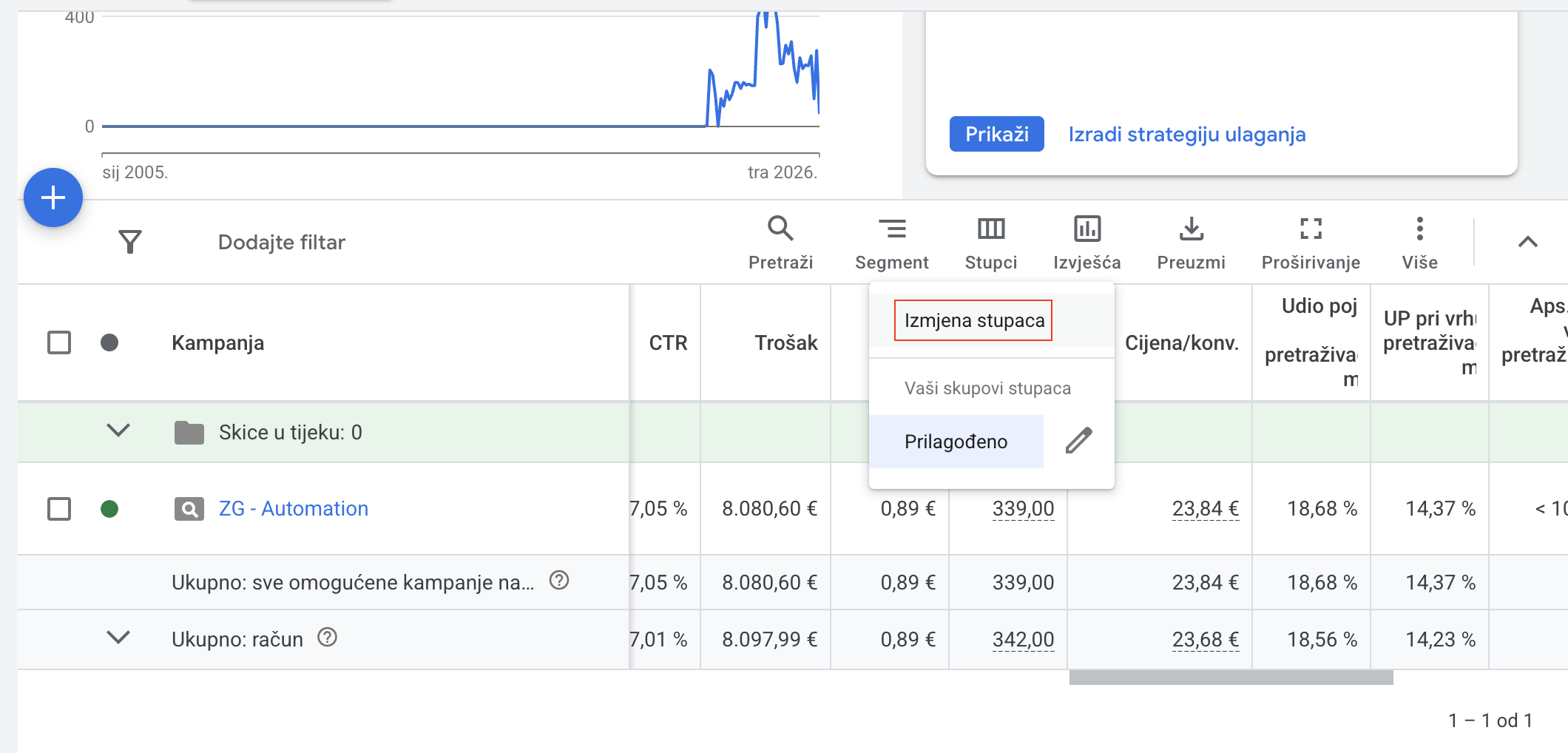The image size is (1568, 753).
Task: Expand the Skice u tijeku row
Action: pyautogui.click(x=118, y=430)
